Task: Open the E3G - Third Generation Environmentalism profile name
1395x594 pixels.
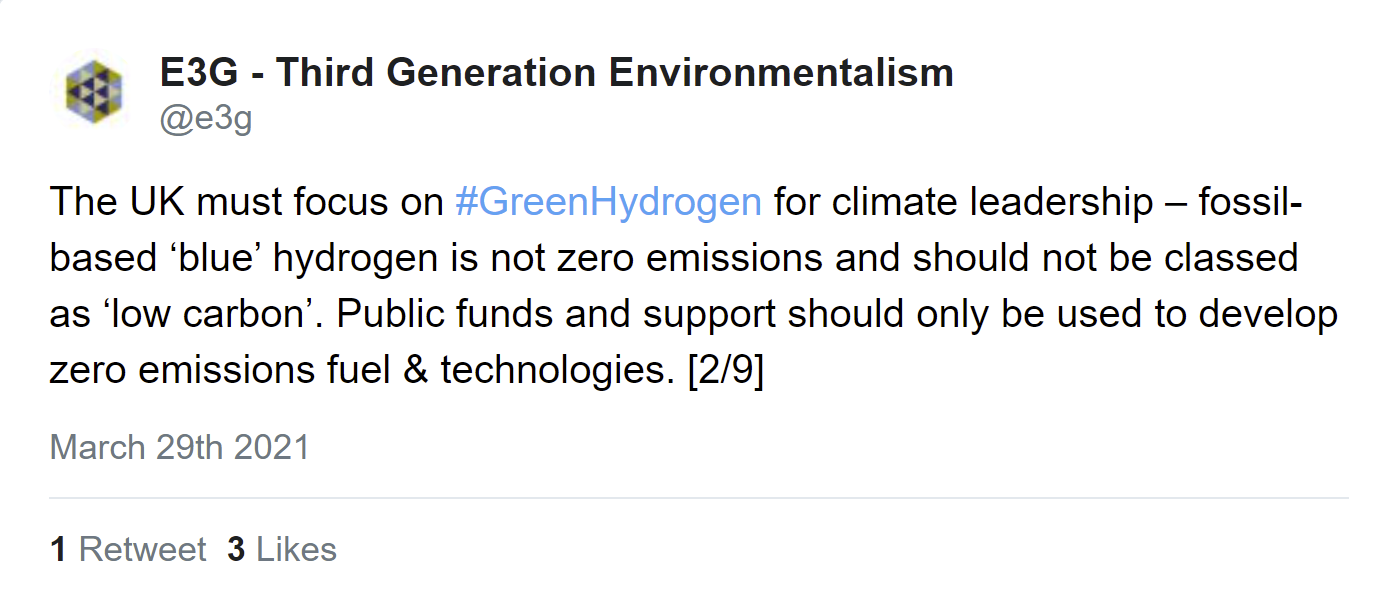Action: (x=556, y=73)
